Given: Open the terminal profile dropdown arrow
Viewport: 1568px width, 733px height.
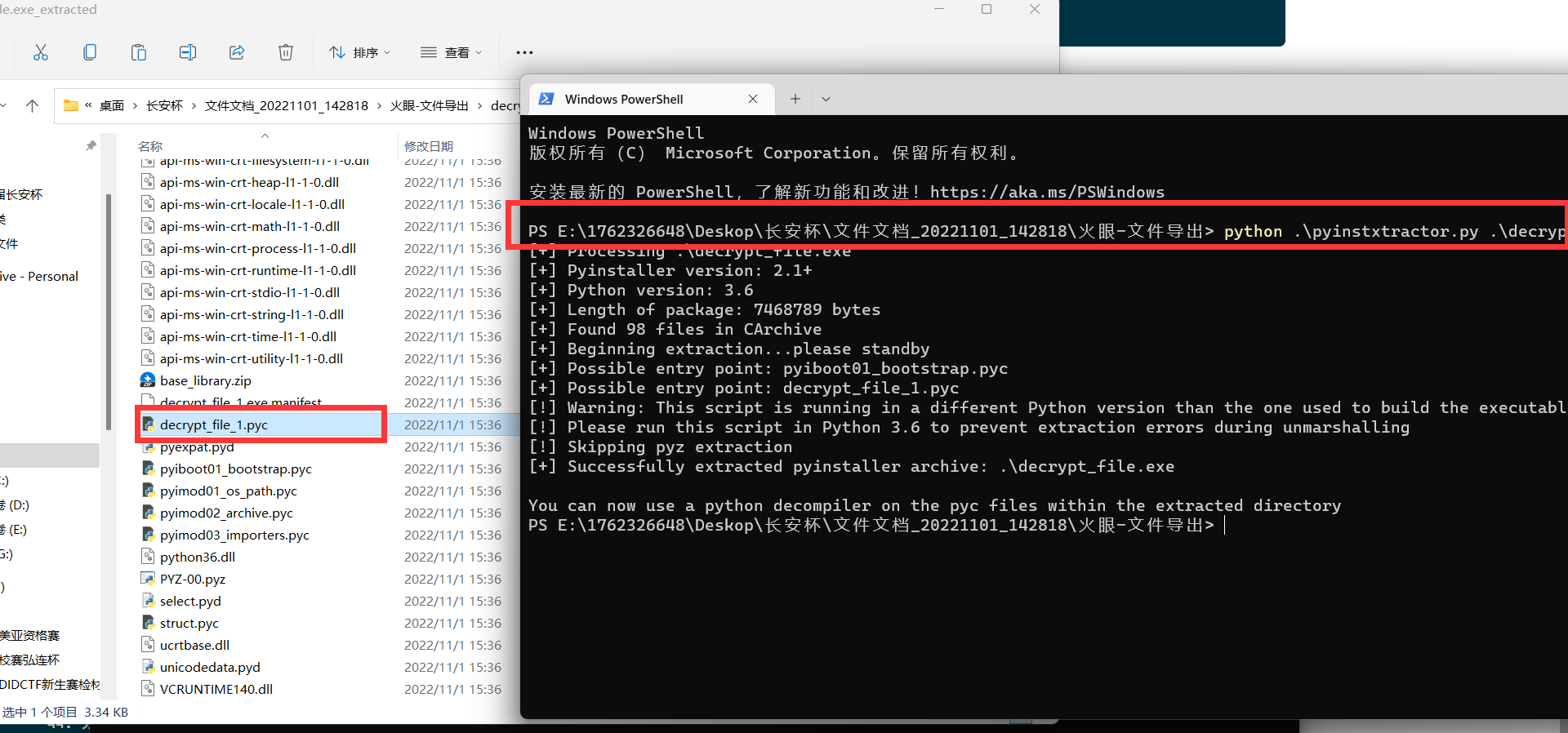Looking at the screenshot, I should (826, 99).
